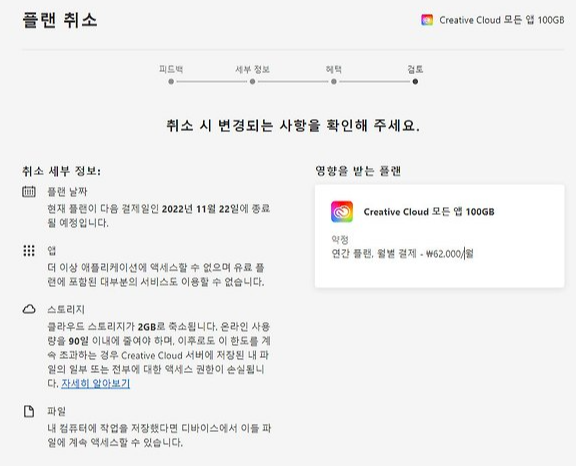Click the bold 90일 text
The width and height of the screenshot is (576, 466).
point(79,341)
